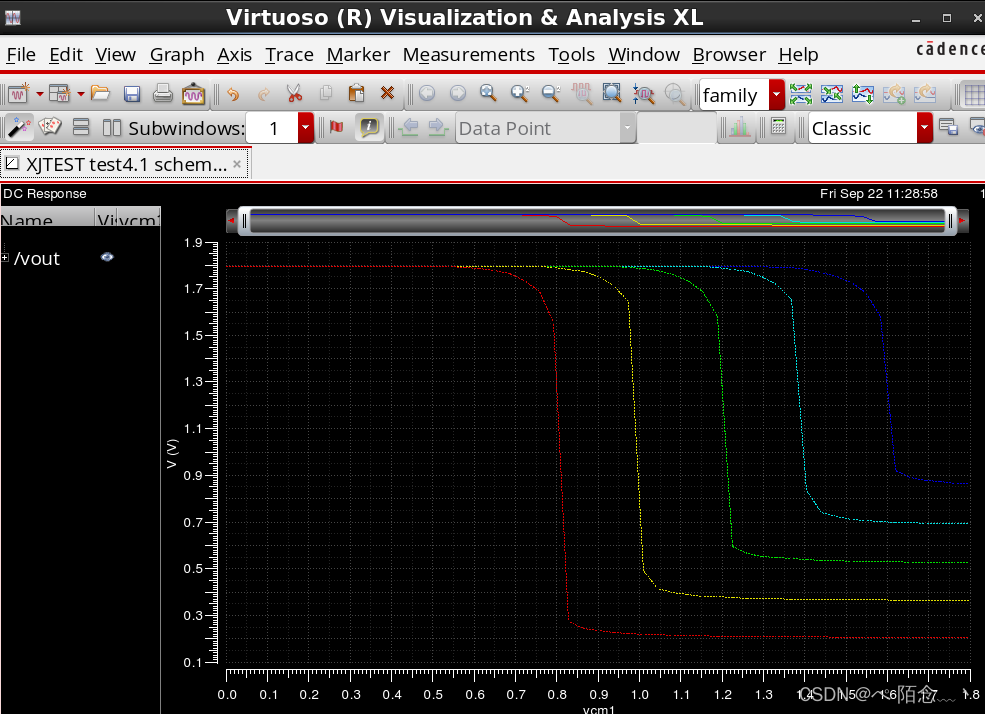
Task: Click the Fit to window zoom icon
Action: (612, 94)
